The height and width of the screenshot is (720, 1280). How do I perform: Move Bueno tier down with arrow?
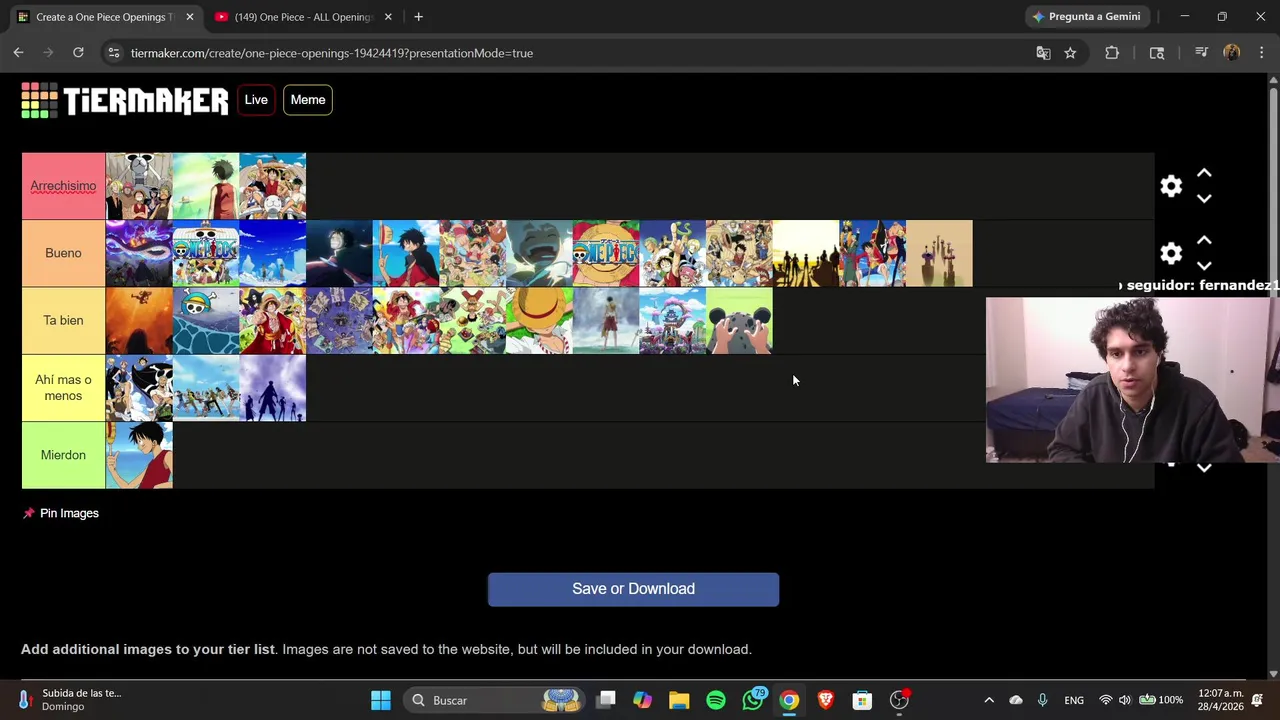click(1204, 265)
